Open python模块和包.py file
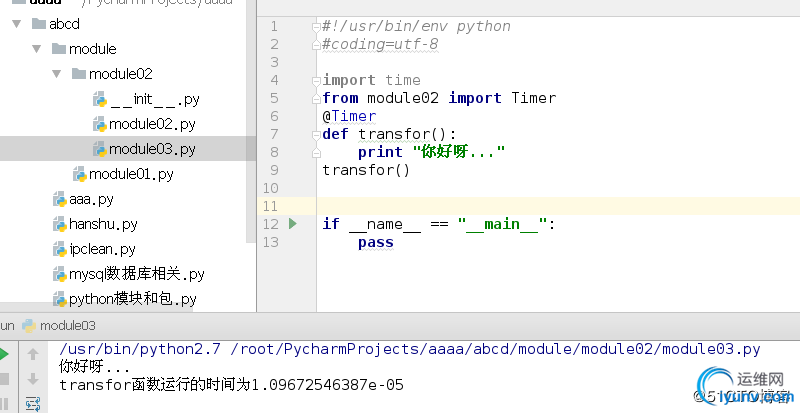The height and width of the screenshot is (413, 800). click(x=125, y=299)
